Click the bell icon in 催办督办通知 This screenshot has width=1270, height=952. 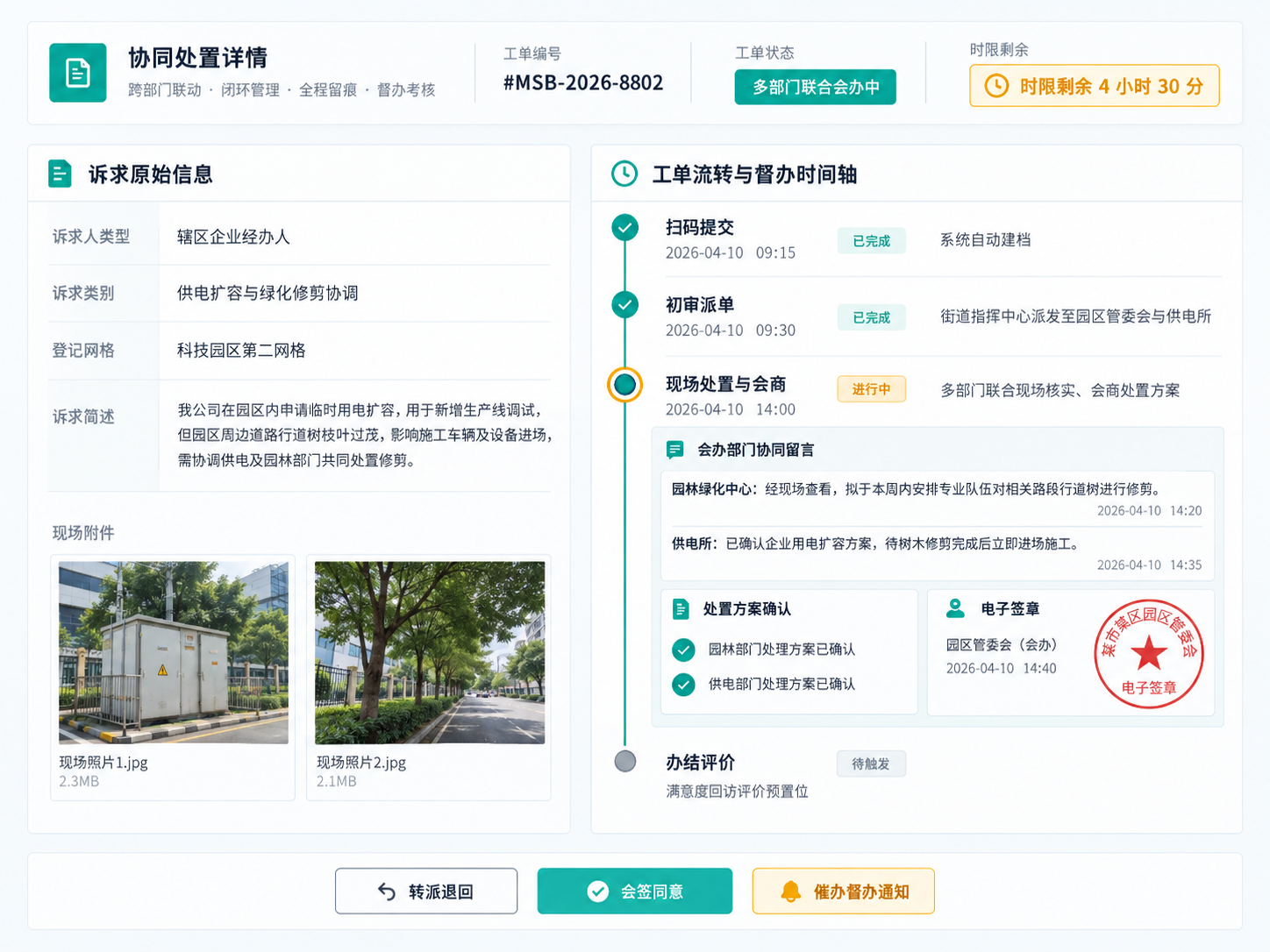[790, 892]
